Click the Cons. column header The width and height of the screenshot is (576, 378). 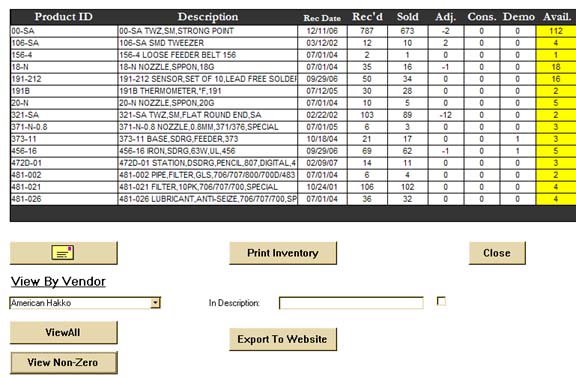tap(482, 17)
